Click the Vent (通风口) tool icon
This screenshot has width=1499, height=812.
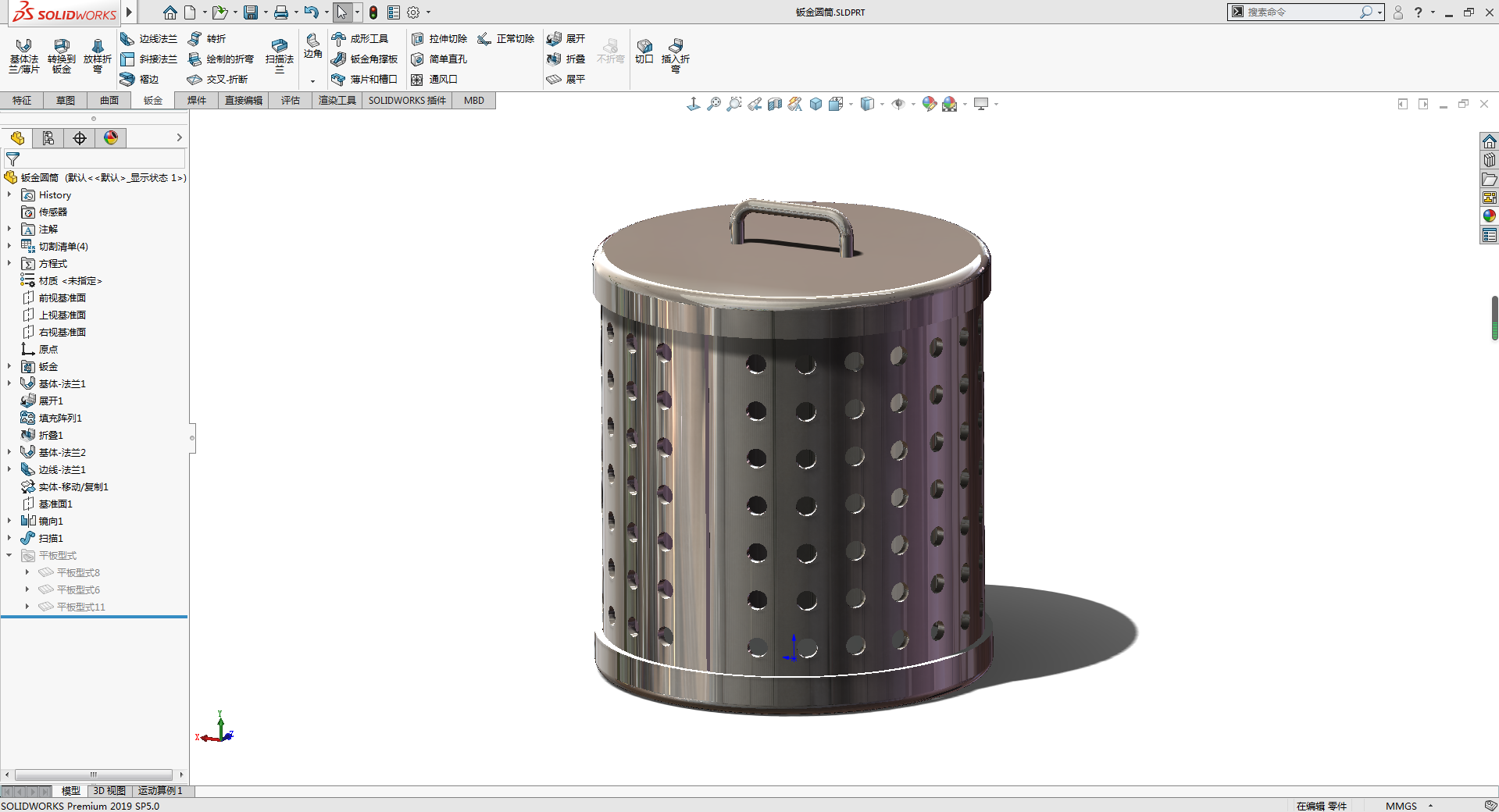pos(417,80)
